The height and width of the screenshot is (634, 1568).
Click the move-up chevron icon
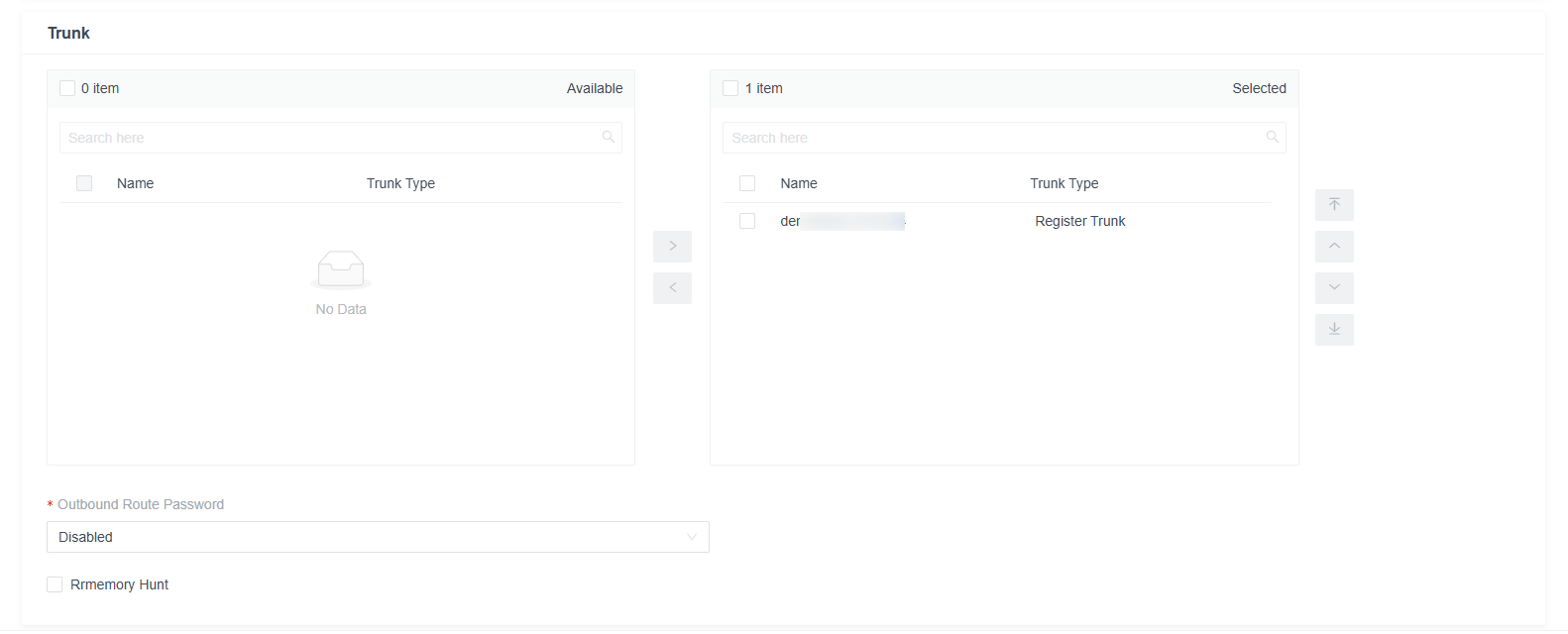click(x=1334, y=247)
